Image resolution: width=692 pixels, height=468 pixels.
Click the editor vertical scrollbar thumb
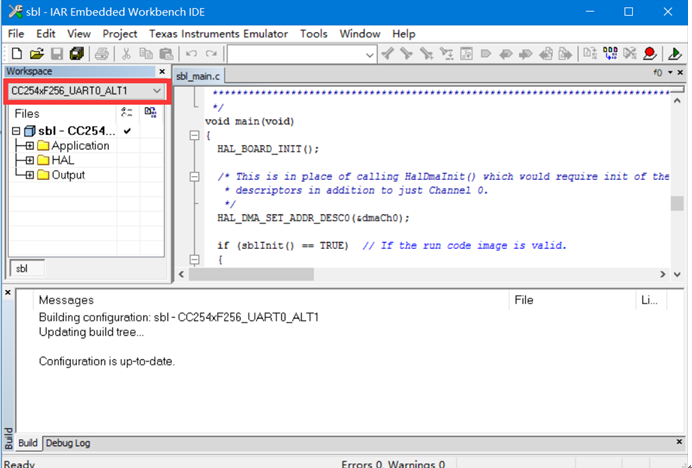pos(677,204)
